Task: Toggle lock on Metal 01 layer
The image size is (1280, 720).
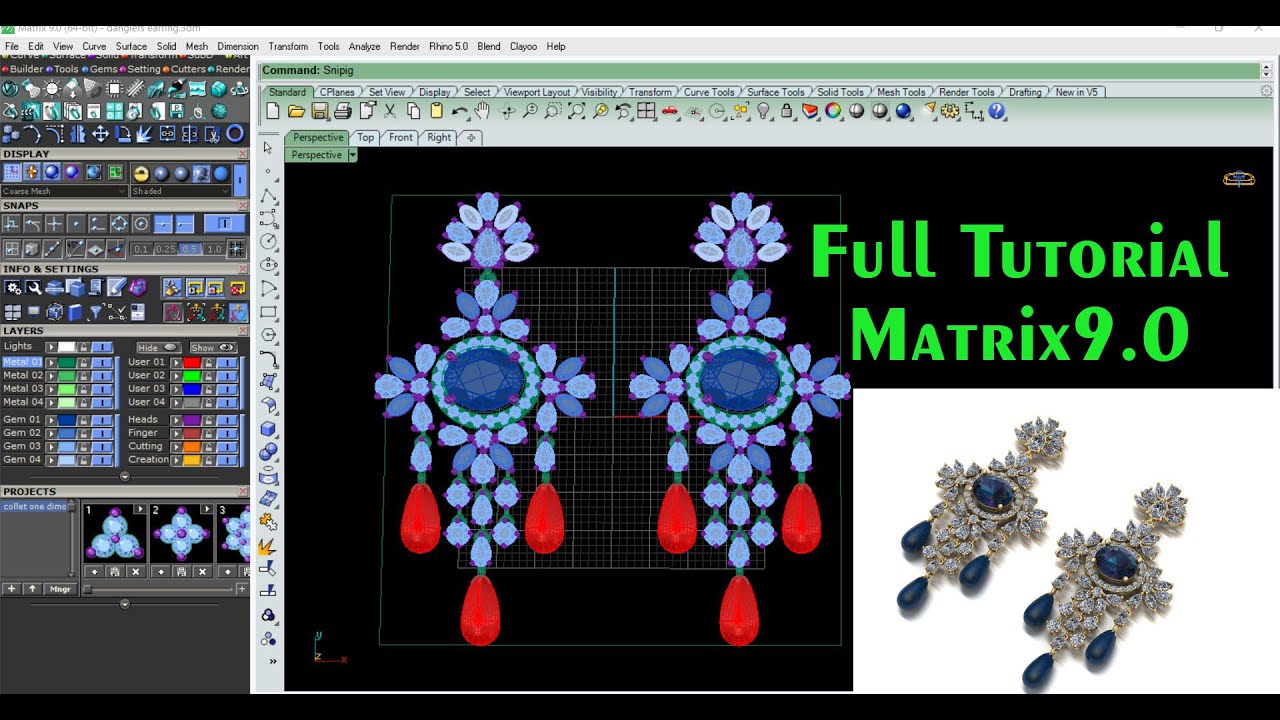Action: [85, 362]
